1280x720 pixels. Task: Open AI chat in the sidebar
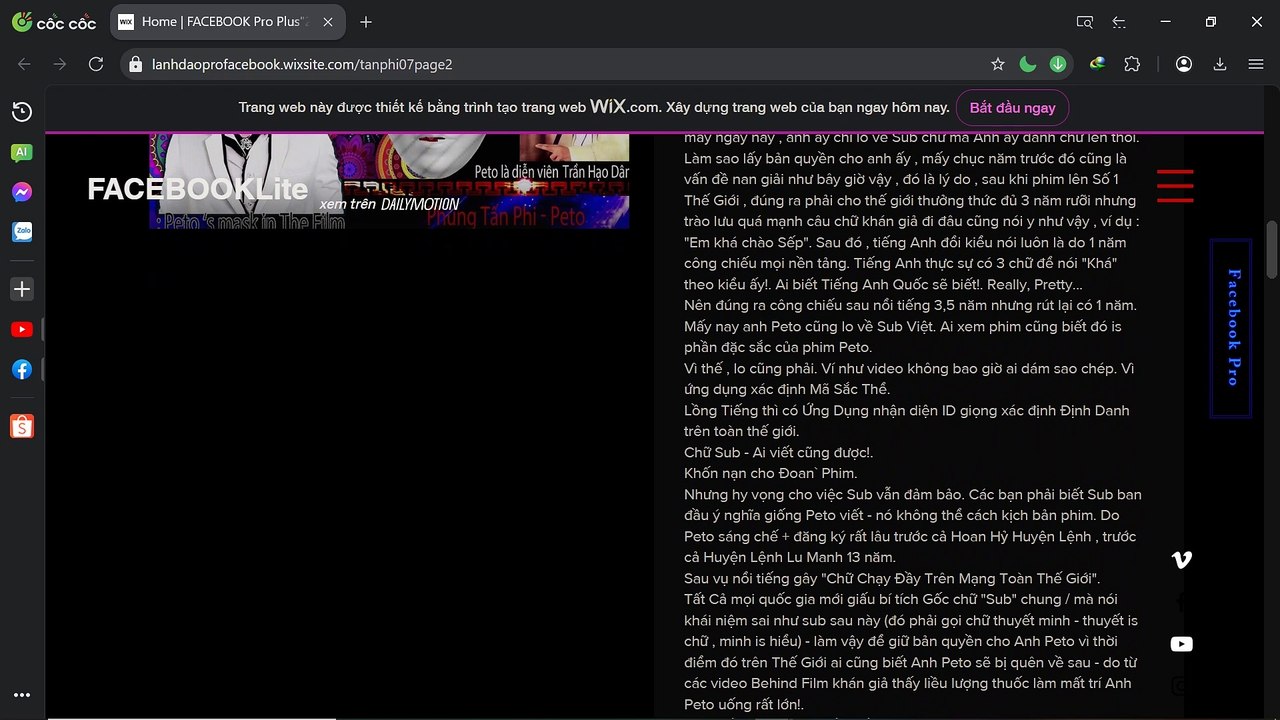point(22,152)
